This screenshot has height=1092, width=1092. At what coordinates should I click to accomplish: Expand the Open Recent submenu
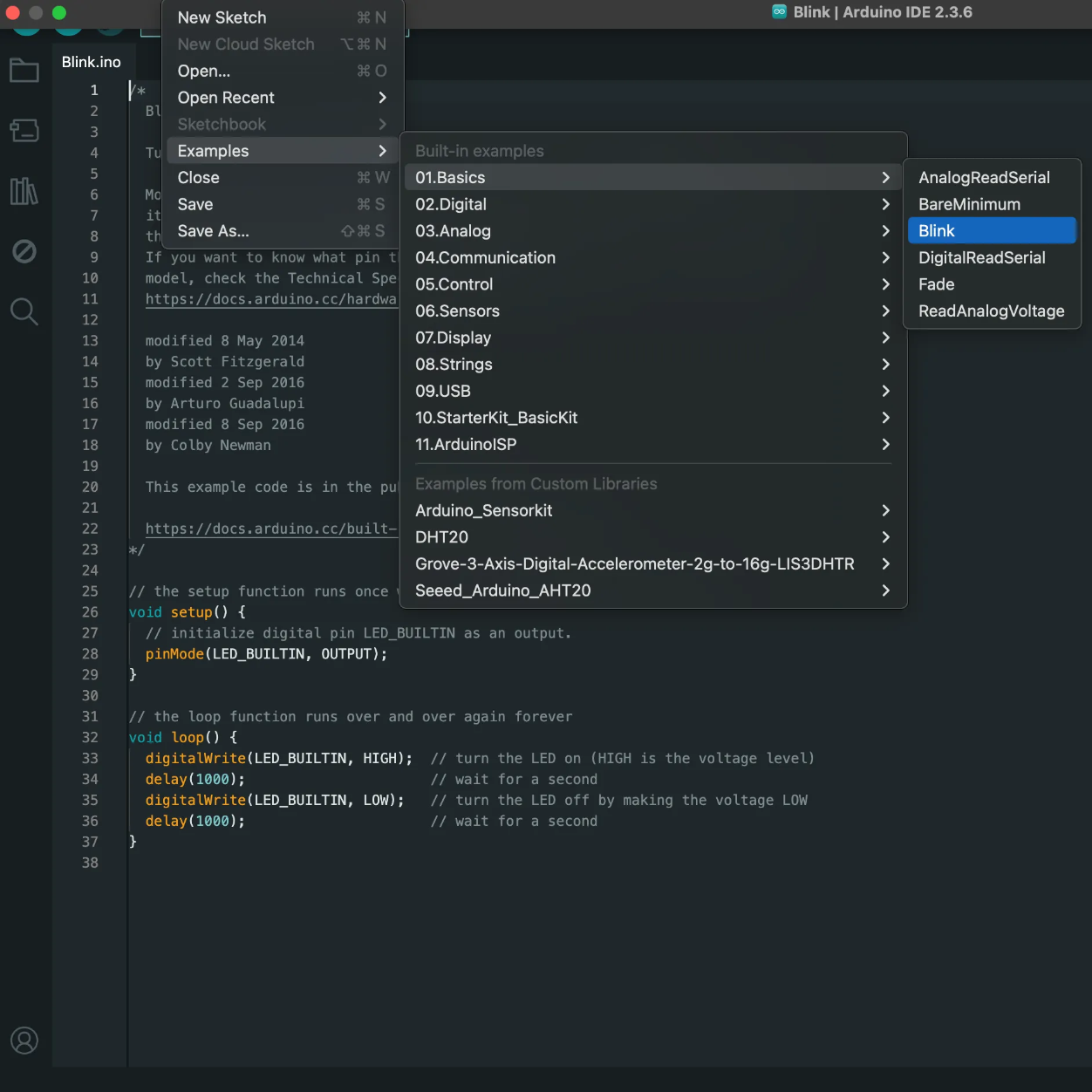pyautogui.click(x=225, y=98)
